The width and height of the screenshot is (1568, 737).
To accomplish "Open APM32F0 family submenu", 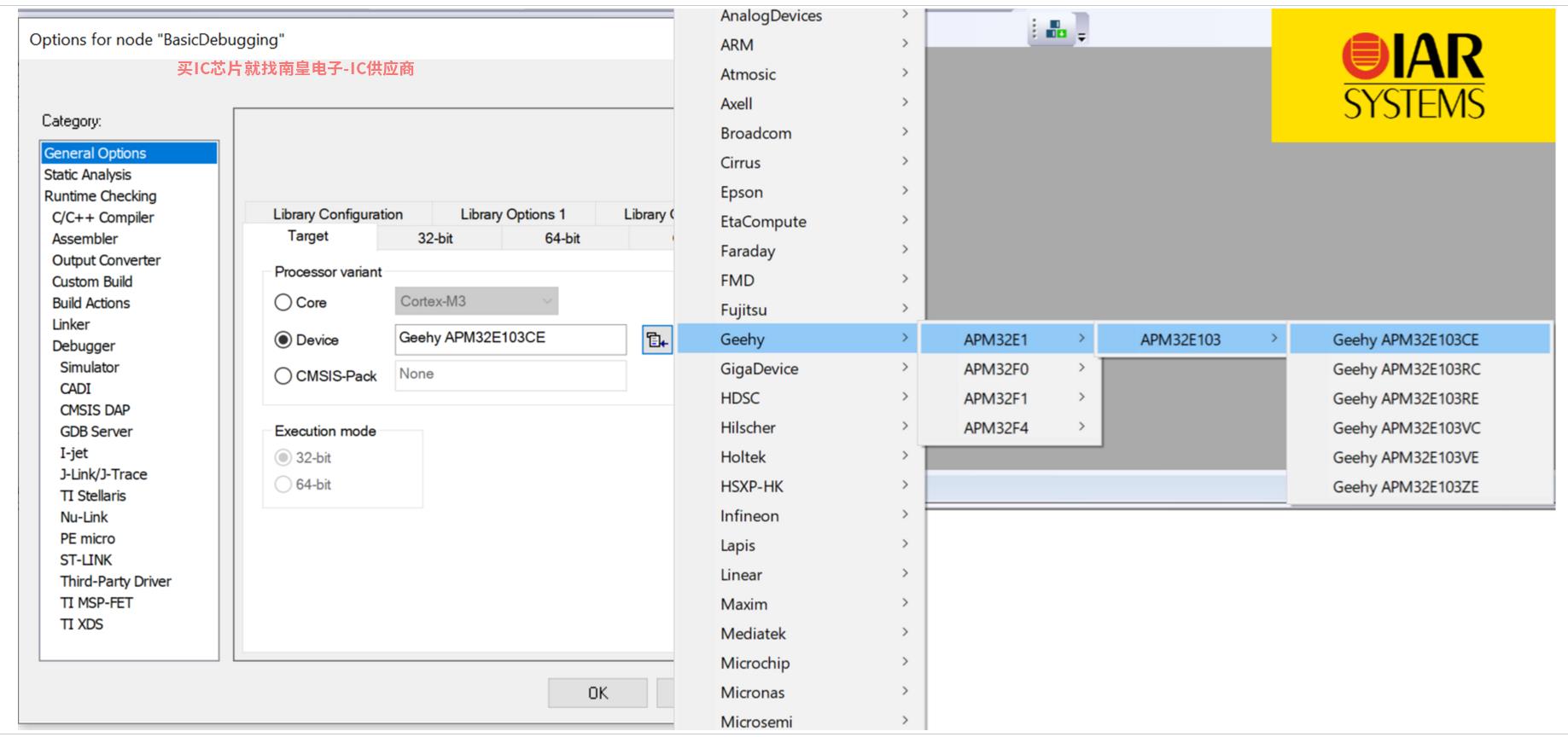I will (1010, 368).
